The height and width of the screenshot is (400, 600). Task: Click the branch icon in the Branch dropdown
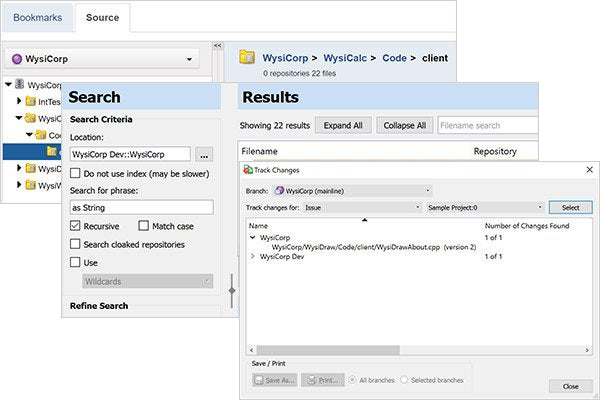(x=279, y=191)
